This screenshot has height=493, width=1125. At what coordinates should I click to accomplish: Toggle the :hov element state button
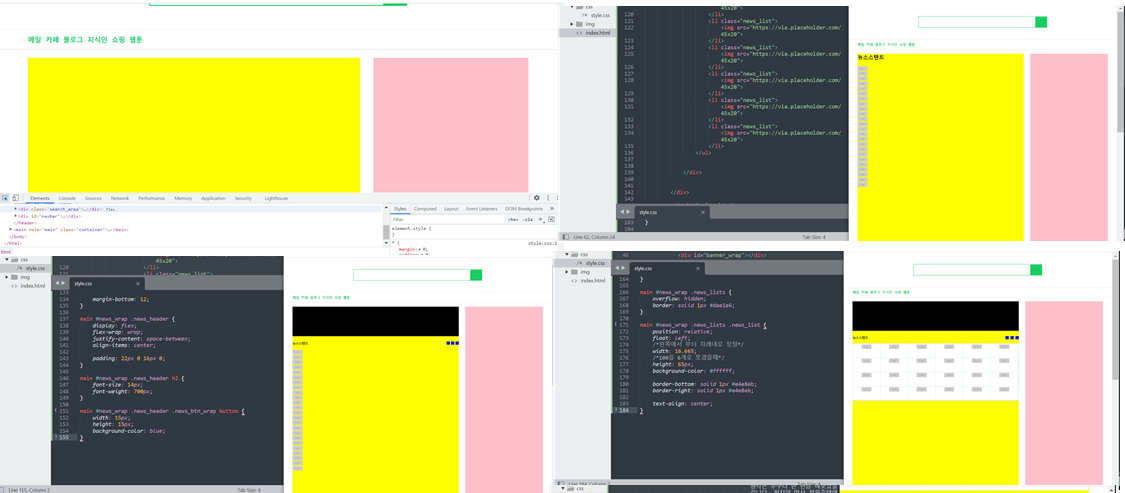coord(512,220)
